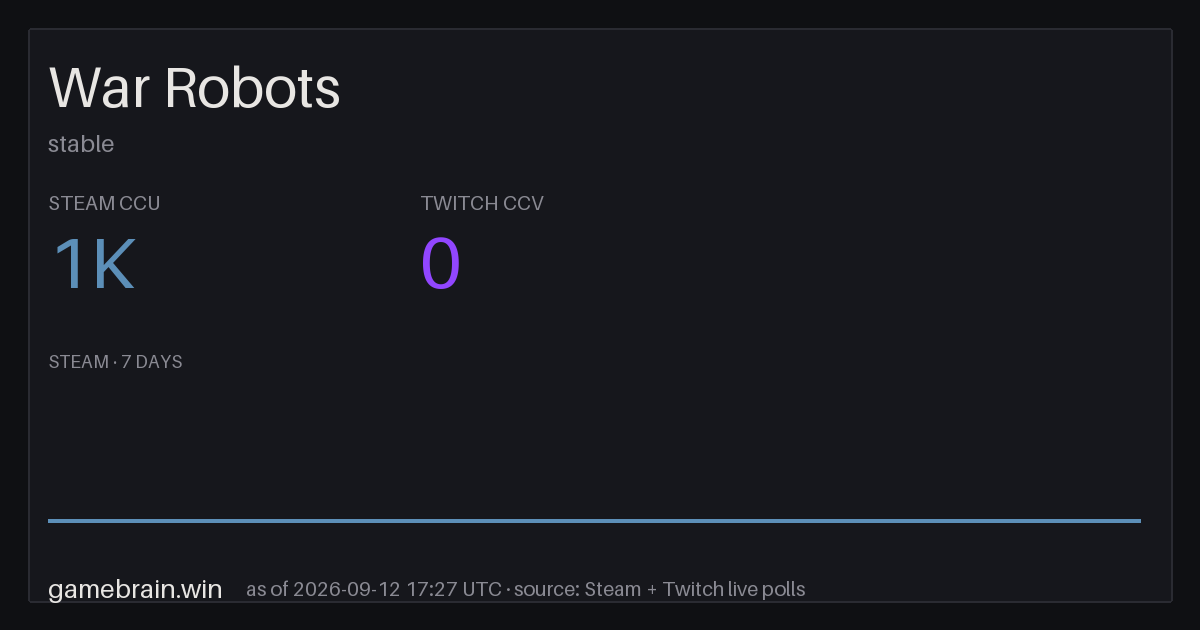This screenshot has width=1200, height=630.
Task: Click the word Robots in the title
Action: pyautogui.click(x=253, y=88)
